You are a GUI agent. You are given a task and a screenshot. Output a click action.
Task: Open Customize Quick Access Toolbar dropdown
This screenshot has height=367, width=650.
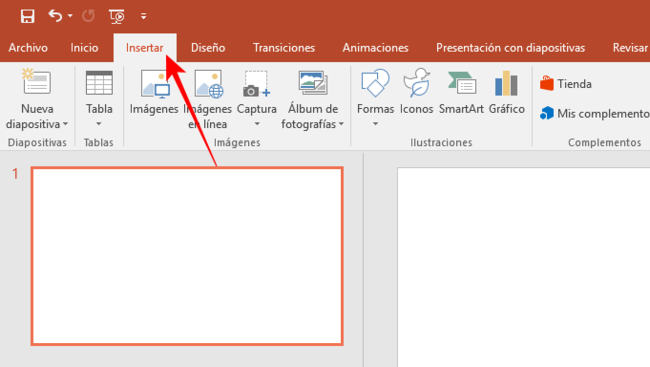pyautogui.click(x=143, y=16)
